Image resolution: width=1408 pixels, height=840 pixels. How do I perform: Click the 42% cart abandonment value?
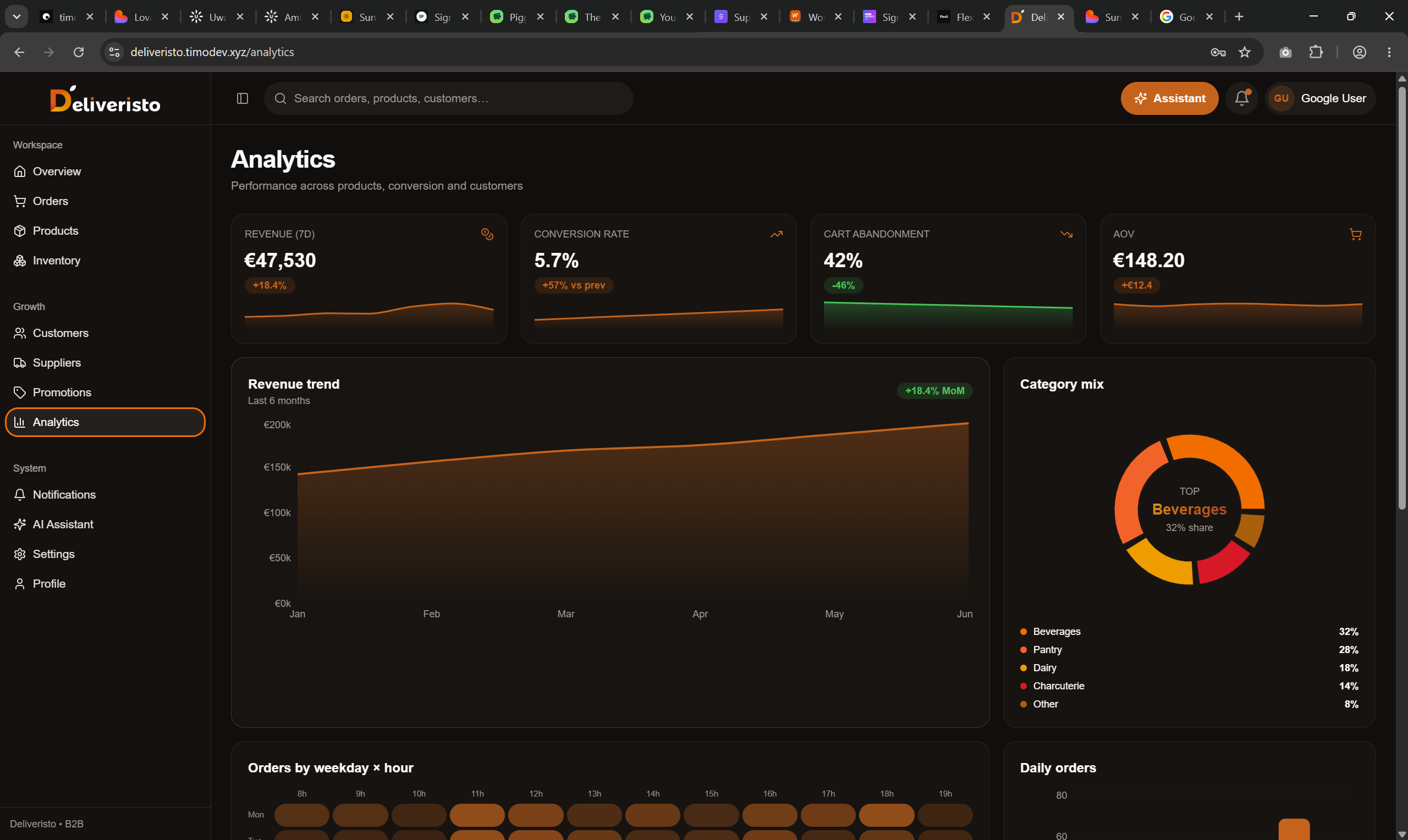[x=843, y=261]
